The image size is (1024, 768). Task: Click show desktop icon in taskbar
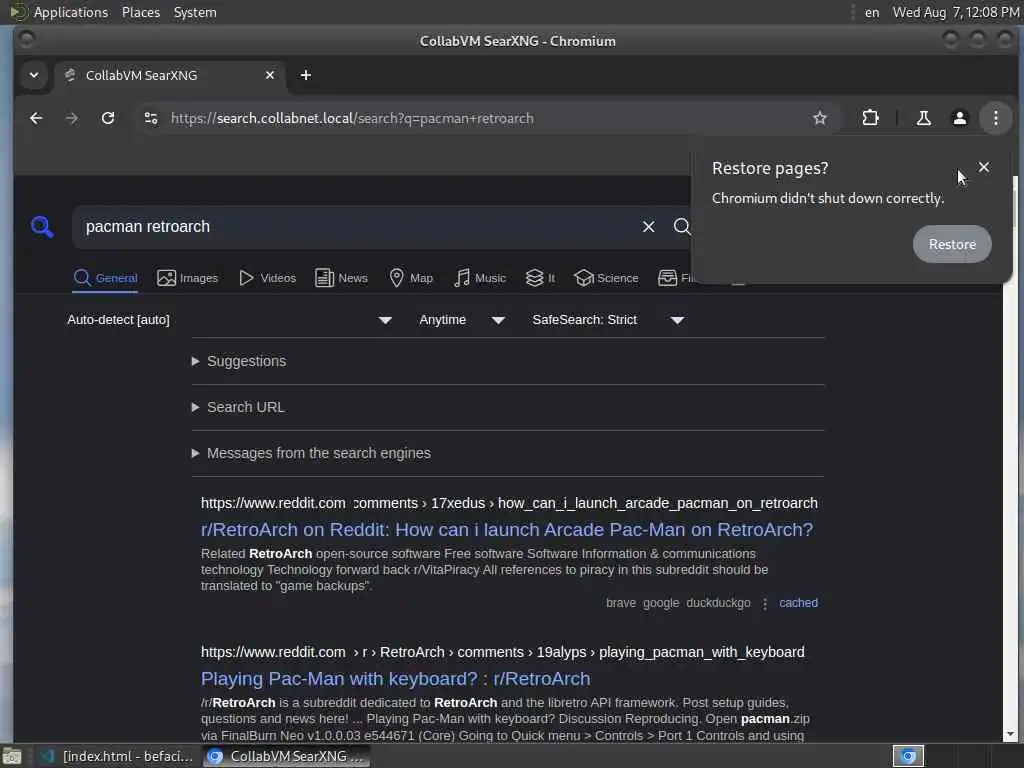pyautogui.click(x=12, y=757)
